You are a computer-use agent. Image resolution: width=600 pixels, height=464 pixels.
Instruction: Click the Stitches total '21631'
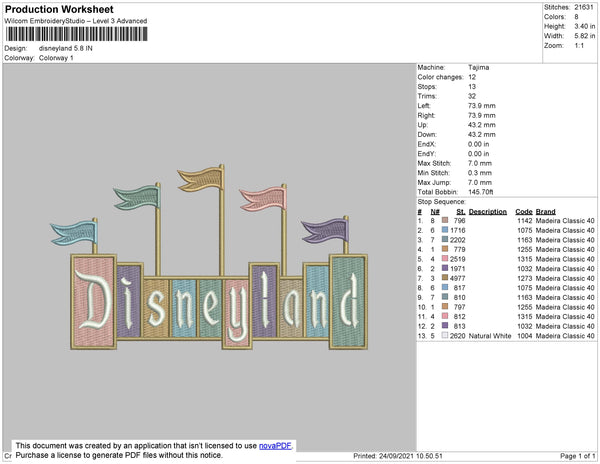point(584,7)
